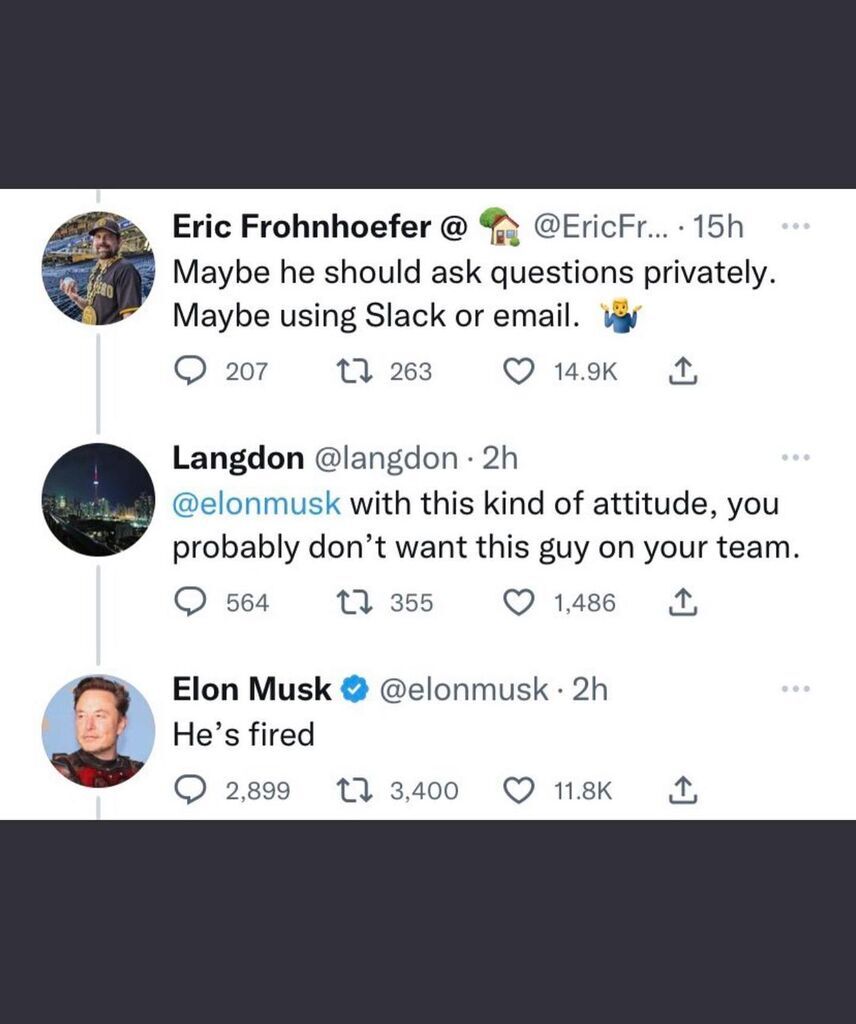The height and width of the screenshot is (1024, 856).
Task: Retweet Elon Musk's "He's fired" tweet
Action: point(351,791)
